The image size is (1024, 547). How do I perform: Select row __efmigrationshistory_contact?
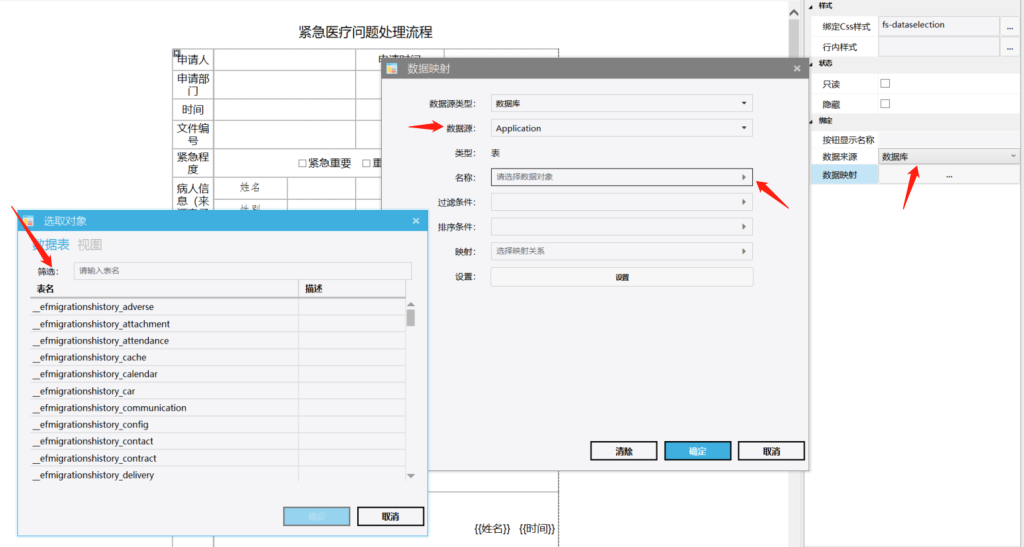pyautogui.click(x=217, y=441)
